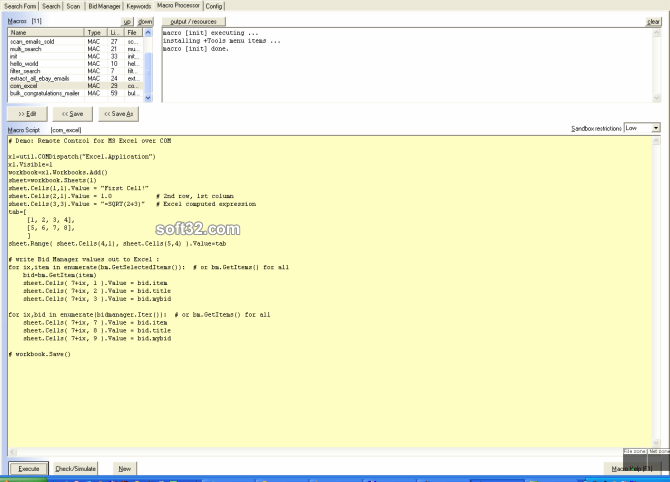Click the '>> Edit' button
670x482 pixels.
tap(27, 114)
